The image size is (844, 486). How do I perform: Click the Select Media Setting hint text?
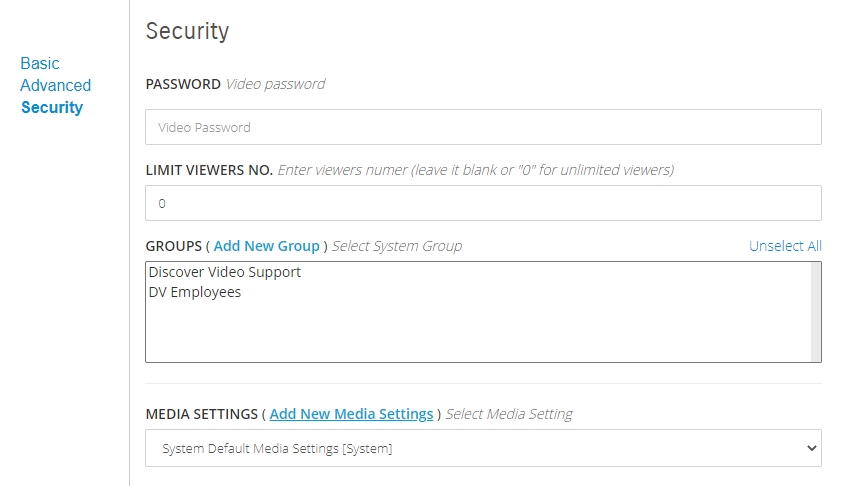click(509, 414)
